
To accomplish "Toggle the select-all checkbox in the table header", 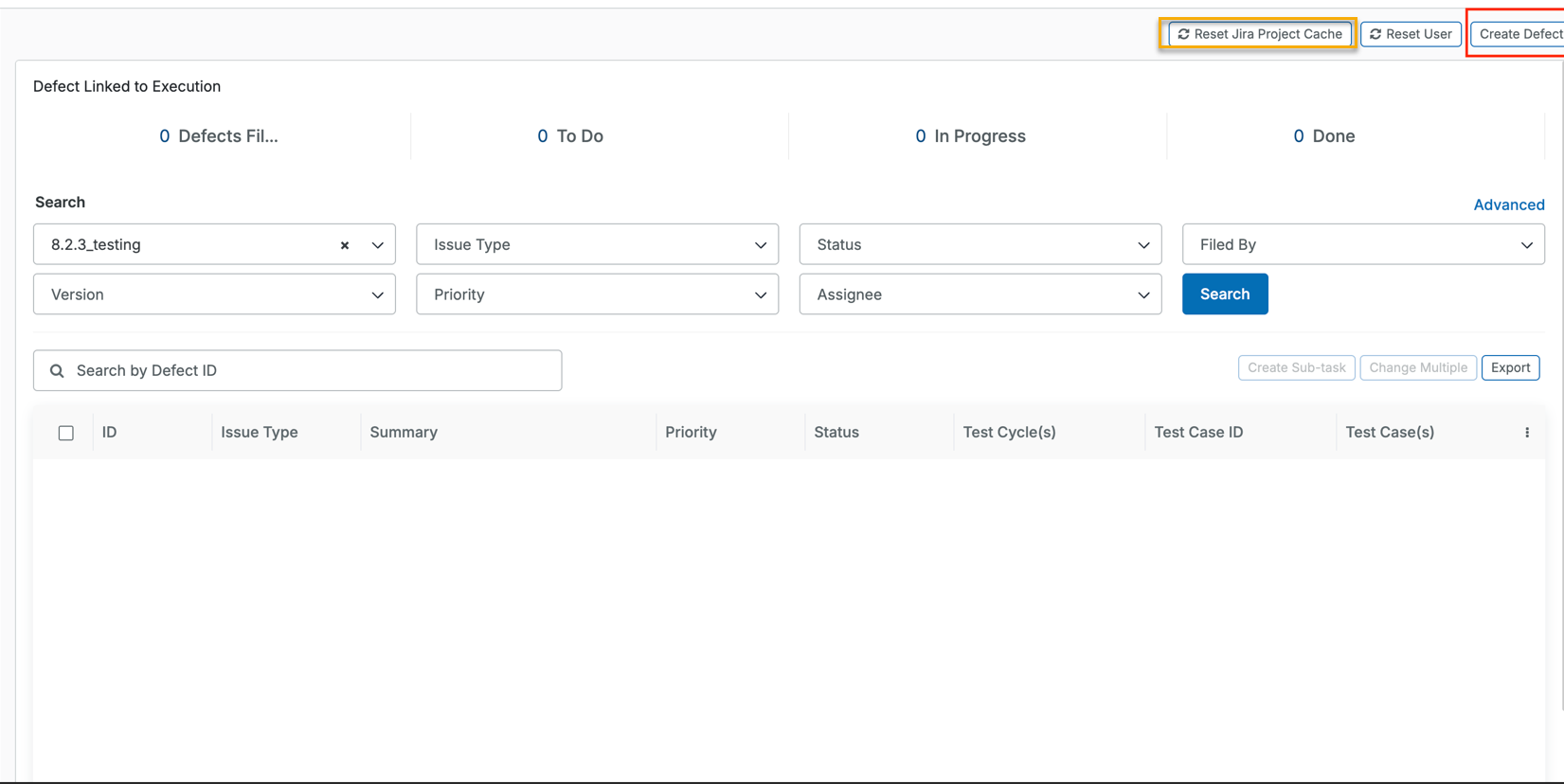I will pos(66,433).
